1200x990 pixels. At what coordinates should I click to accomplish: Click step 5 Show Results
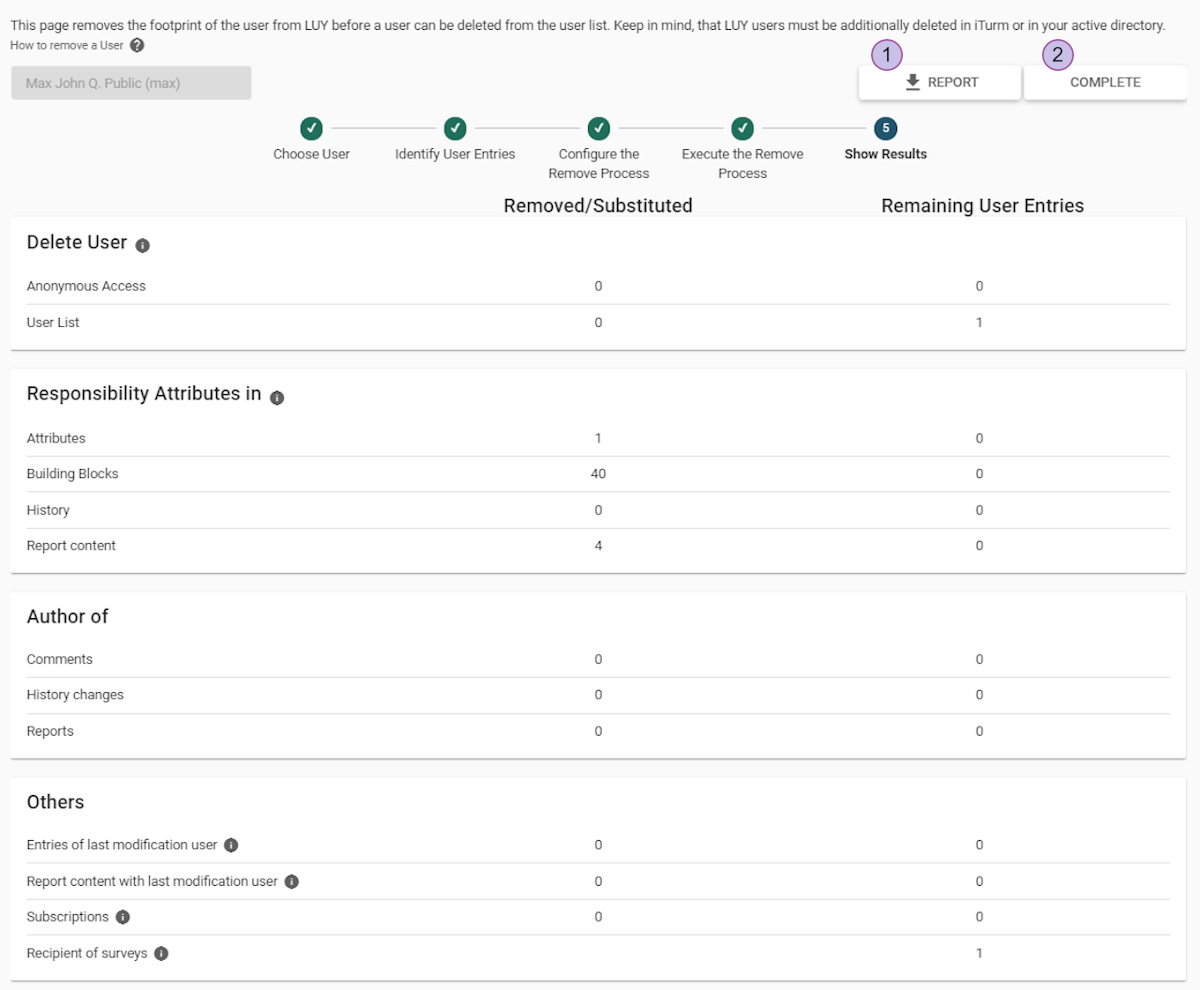[x=885, y=128]
